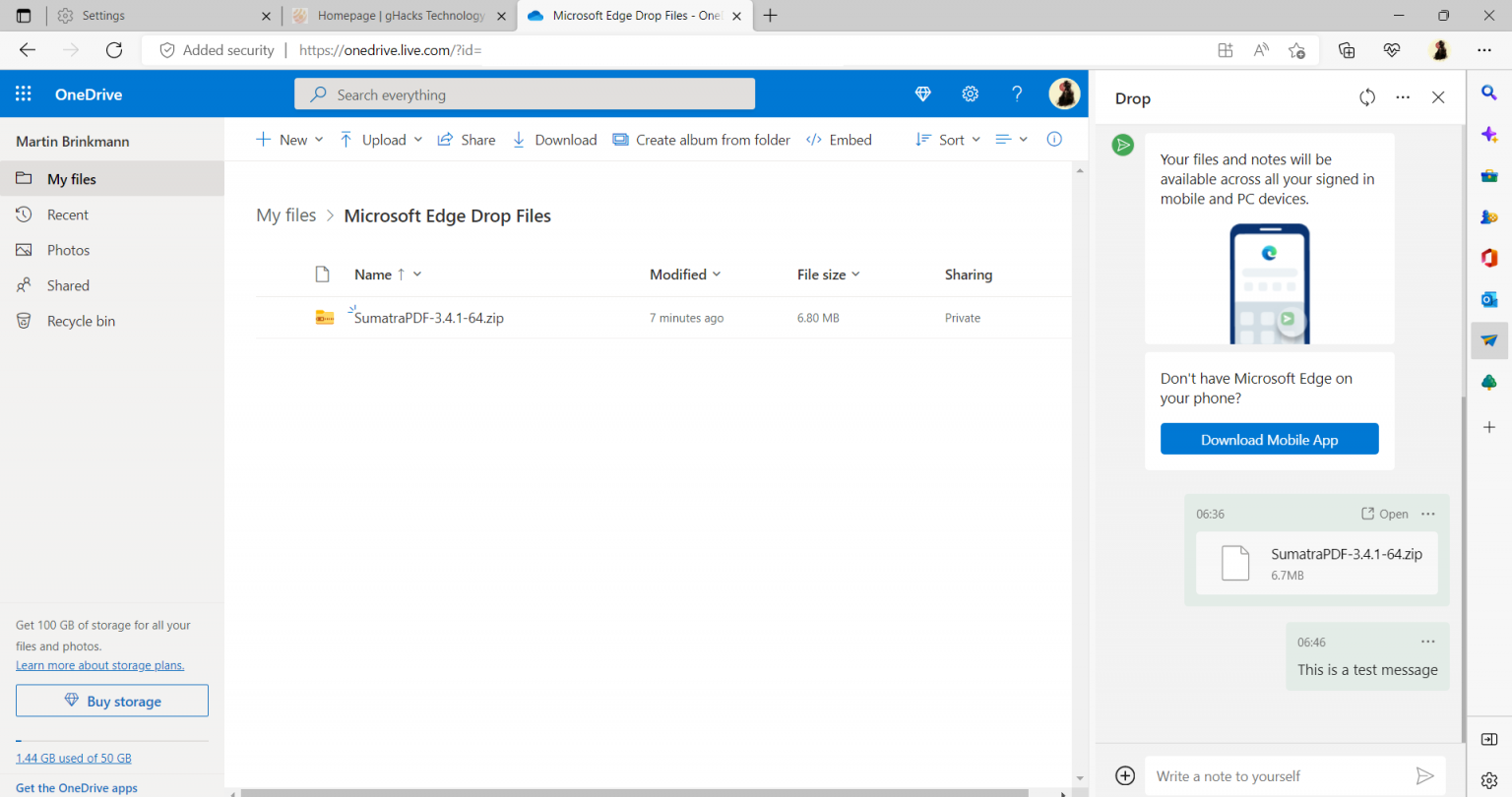Open browser essentials heart-pulse icon
The width and height of the screenshot is (1512, 797).
1391,49
